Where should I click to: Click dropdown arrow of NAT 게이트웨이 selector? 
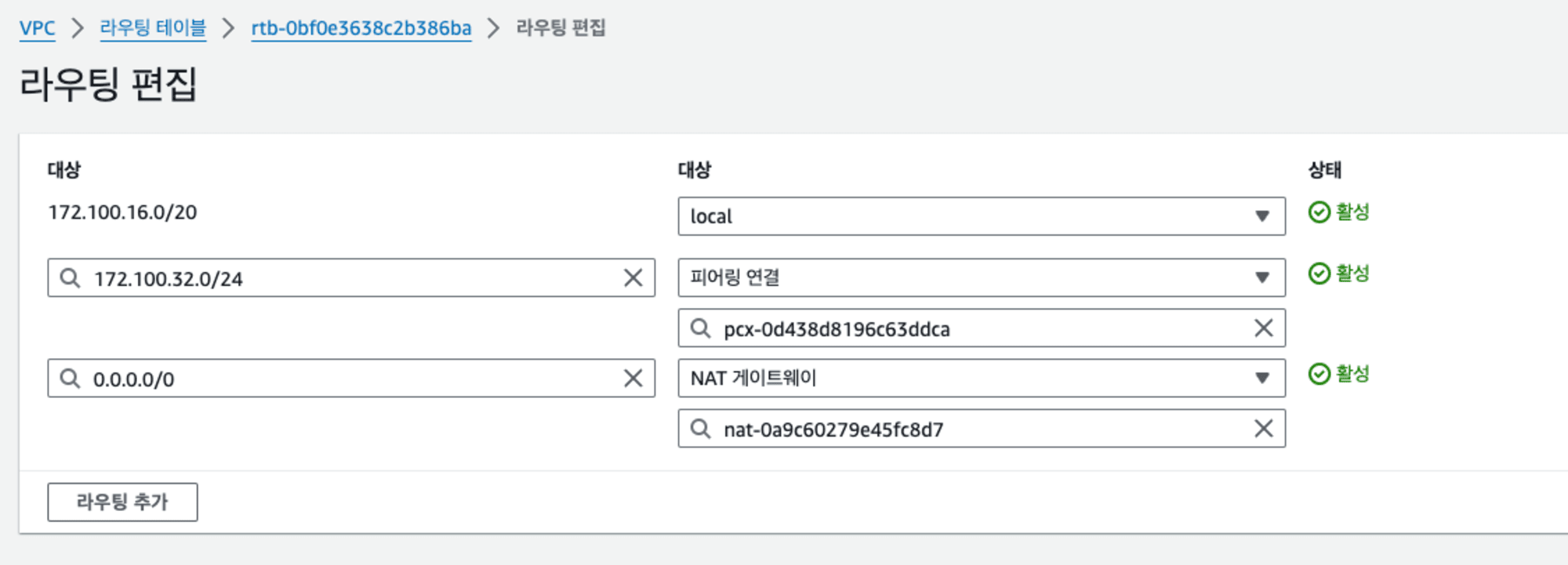click(x=1262, y=378)
